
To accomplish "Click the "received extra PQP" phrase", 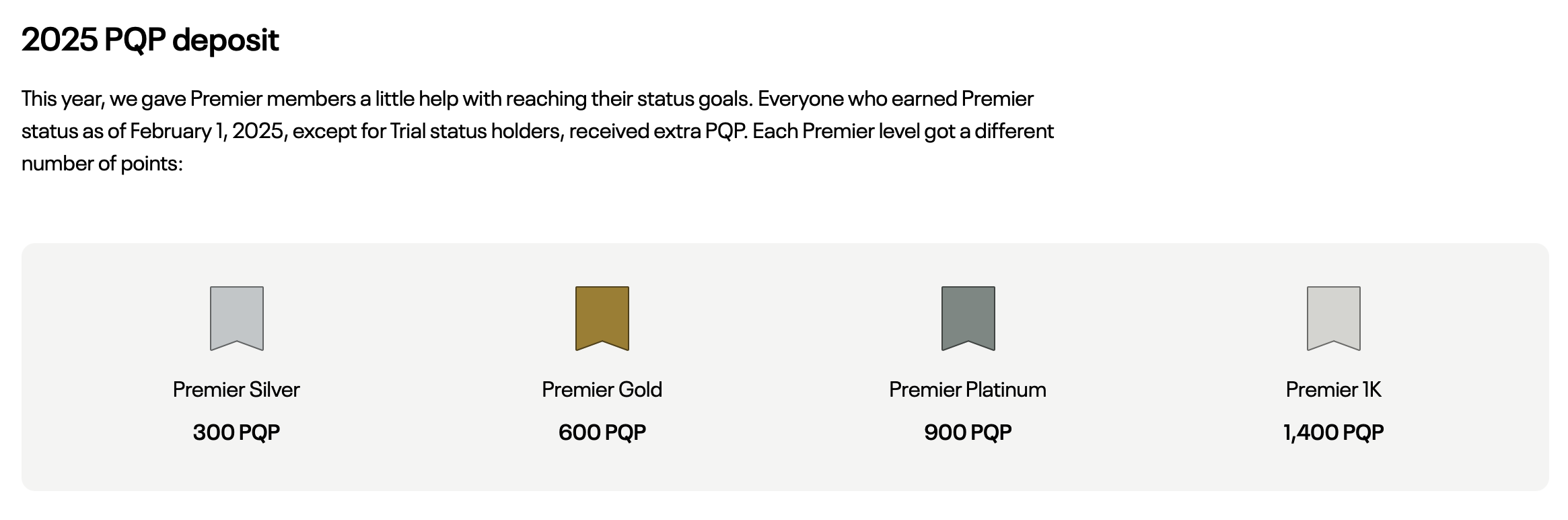I will [x=657, y=131].
